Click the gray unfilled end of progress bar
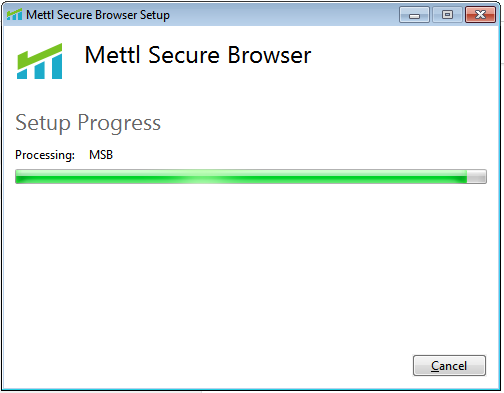The image size is (504, 393). pos(476,176)
